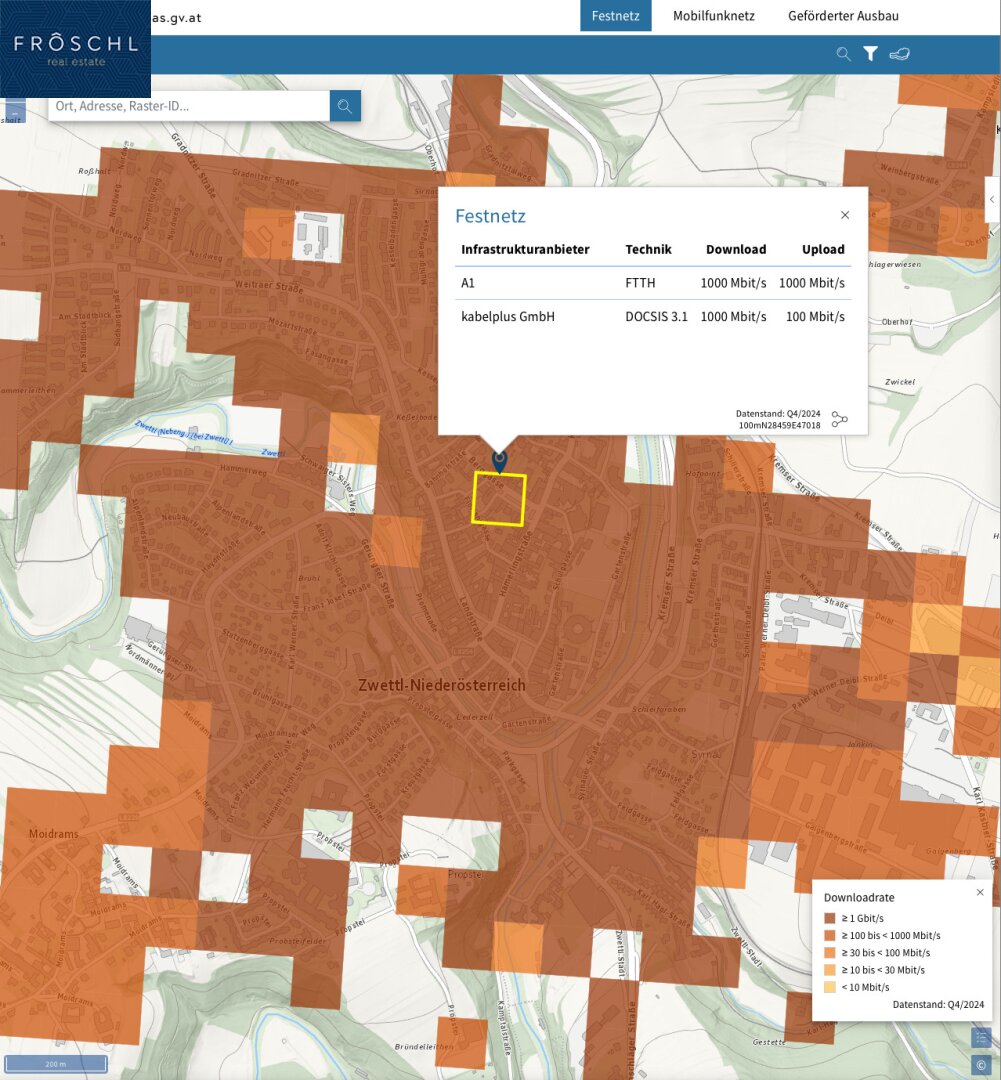This screenshot has height=1080, width=1001.
Task: Click the yellow highlighted raster cell
Action: (x=498, y=498)
